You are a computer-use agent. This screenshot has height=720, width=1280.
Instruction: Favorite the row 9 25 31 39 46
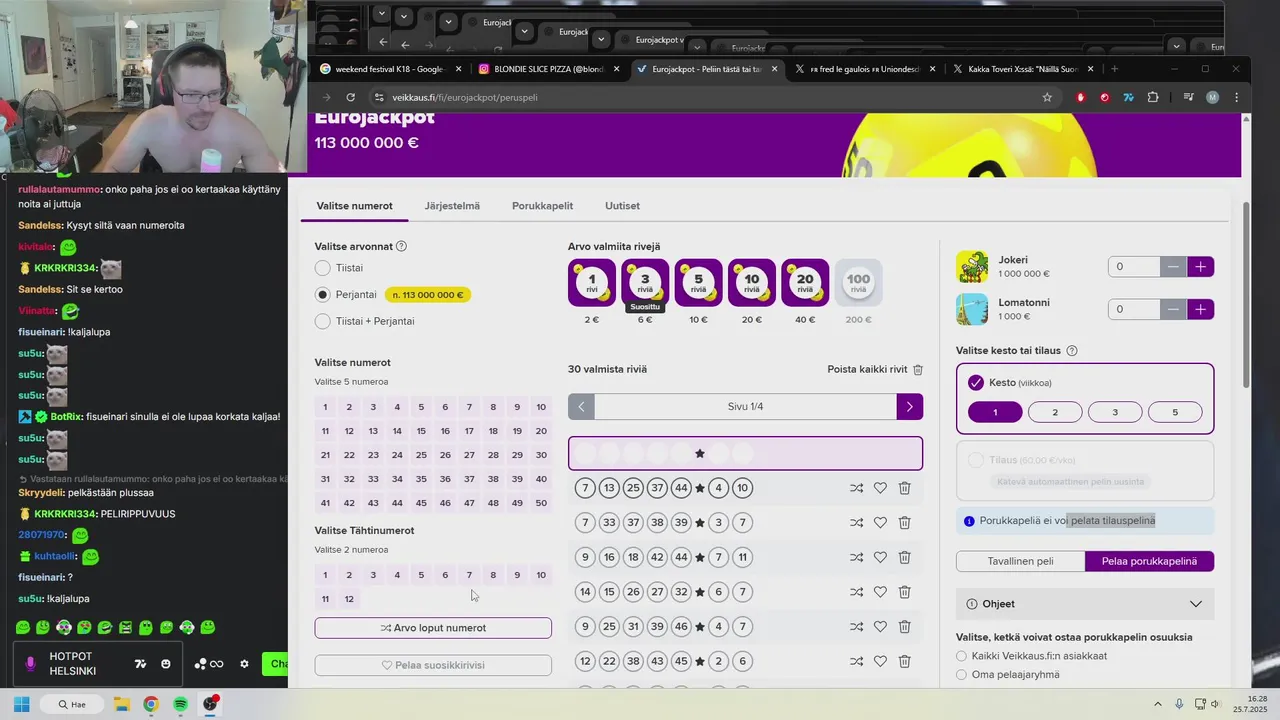click(880, 627)
